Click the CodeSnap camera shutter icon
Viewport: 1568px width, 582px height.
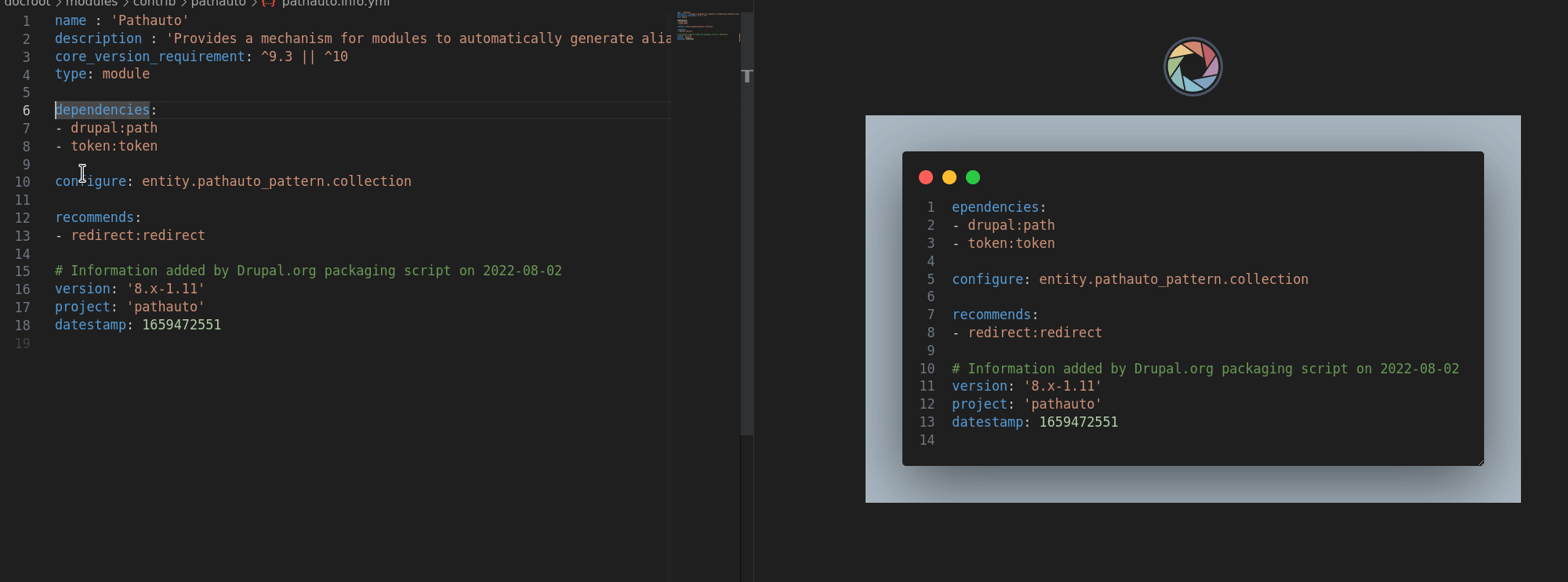pos(1192,67)
